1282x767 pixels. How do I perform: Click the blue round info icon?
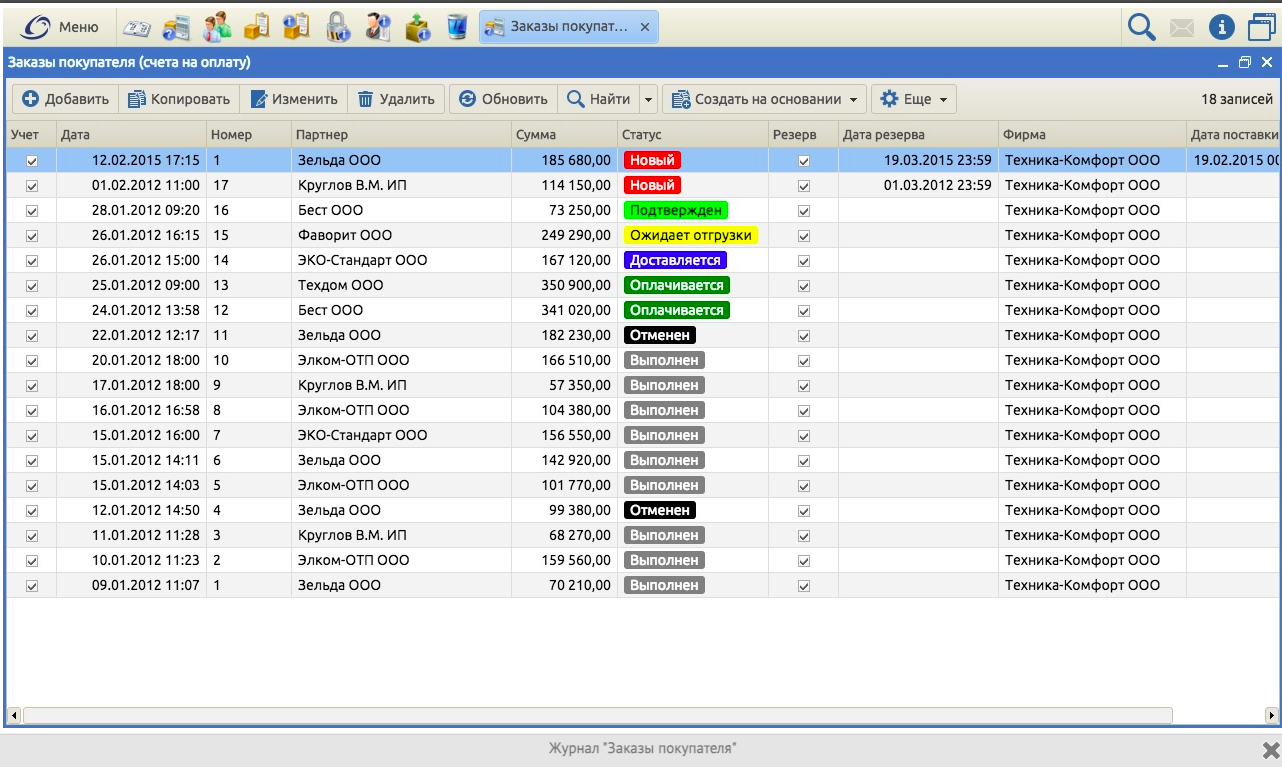pyautogui.click(x=1222, y=27)
